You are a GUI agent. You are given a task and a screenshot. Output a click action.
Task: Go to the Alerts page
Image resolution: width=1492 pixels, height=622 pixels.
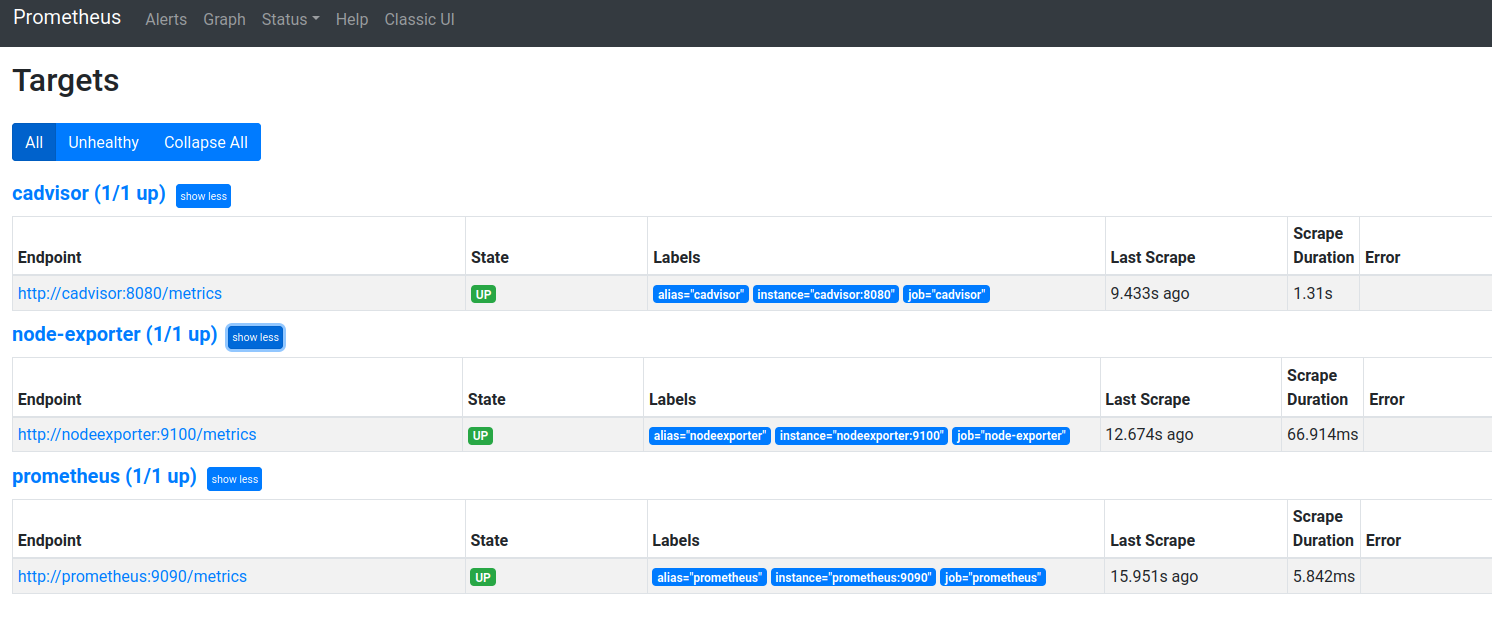click(166, 19)
